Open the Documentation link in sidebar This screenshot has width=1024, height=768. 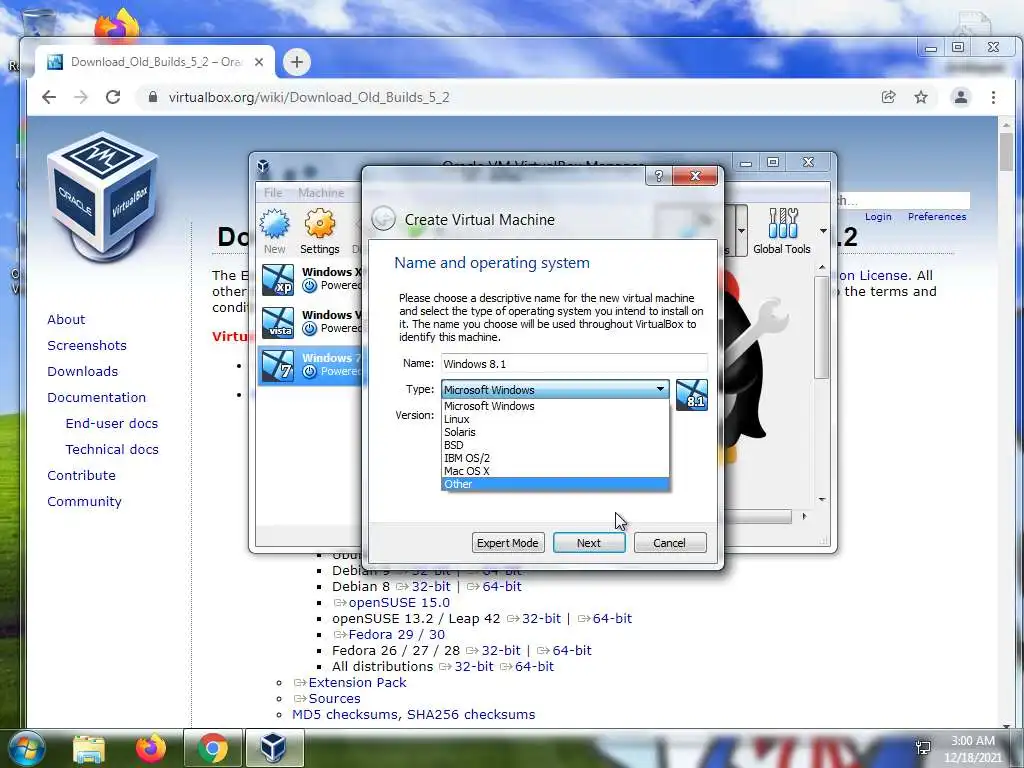[97, 397]
